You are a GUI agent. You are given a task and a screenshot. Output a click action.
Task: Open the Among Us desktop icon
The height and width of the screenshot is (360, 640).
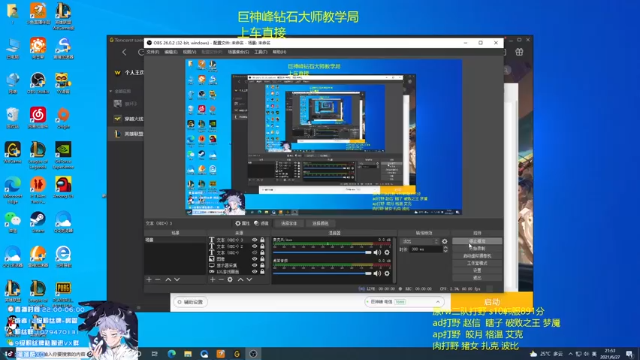point(63,187)
